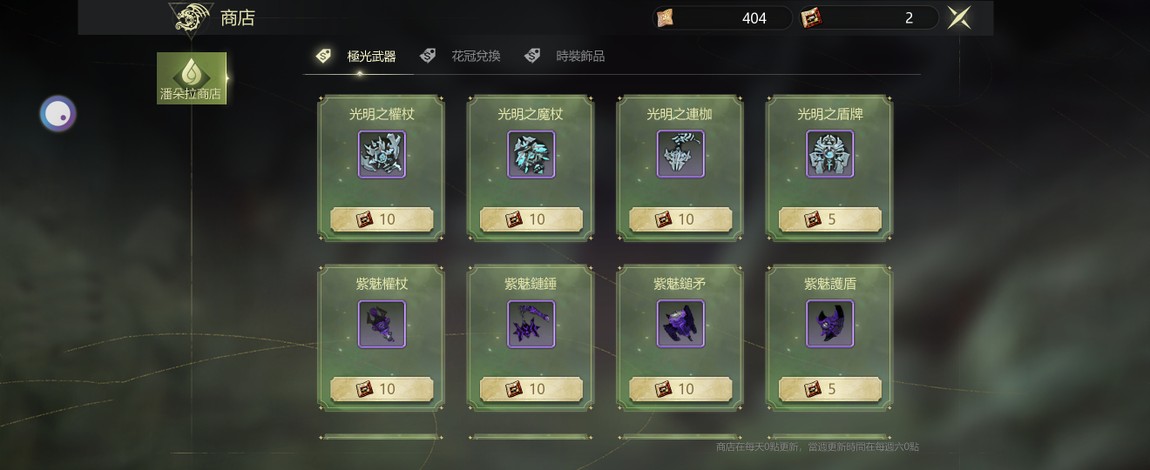The width and height of the screenshot is (1150, 470).
Task: Click the 404 scroll currency counter
Action: (x=722, y=18)
